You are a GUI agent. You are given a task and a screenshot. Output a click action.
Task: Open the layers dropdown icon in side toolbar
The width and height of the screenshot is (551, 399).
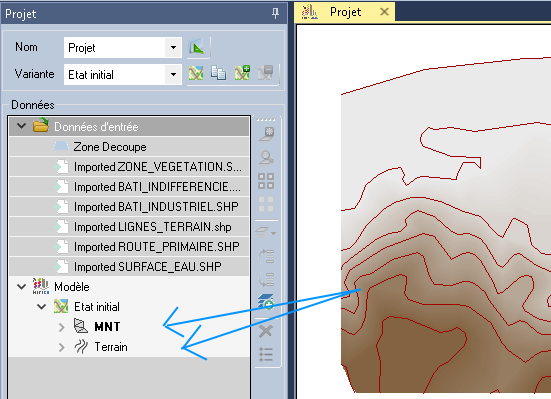(266, 232)
